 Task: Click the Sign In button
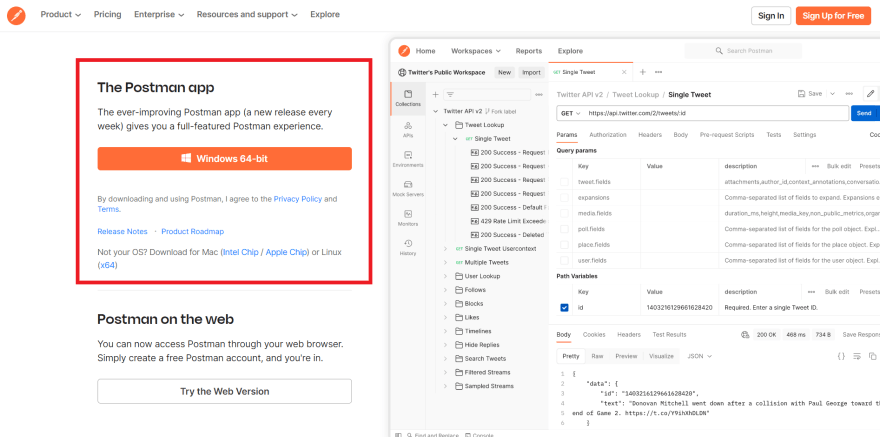click(771, 16)
